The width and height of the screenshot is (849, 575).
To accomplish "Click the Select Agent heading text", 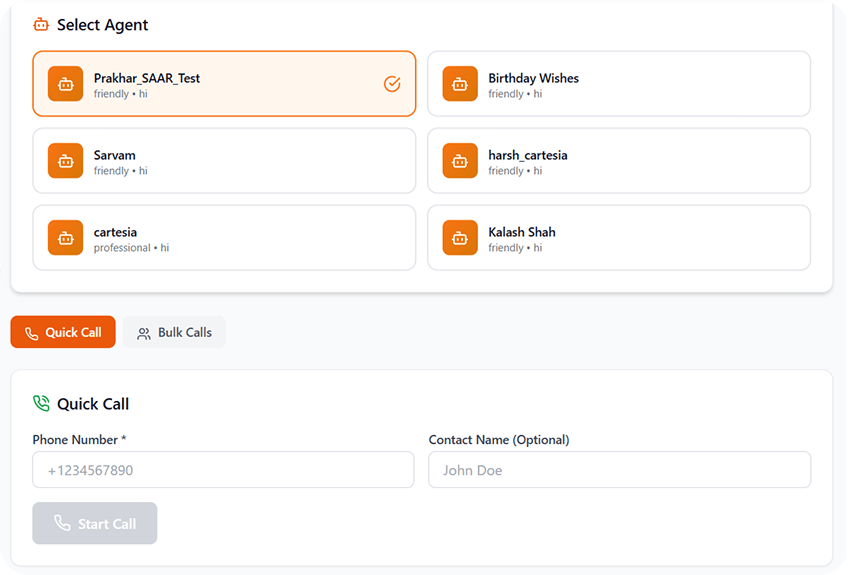I will click(x=102, y=25).
